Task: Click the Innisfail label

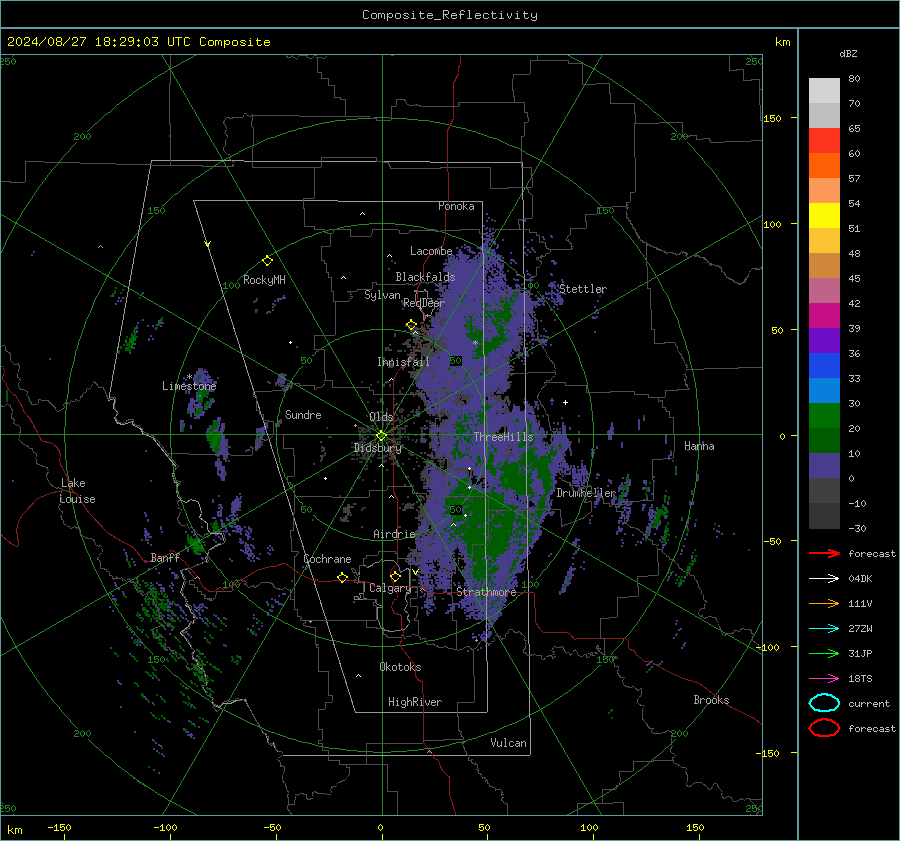Action: point(403,362)
